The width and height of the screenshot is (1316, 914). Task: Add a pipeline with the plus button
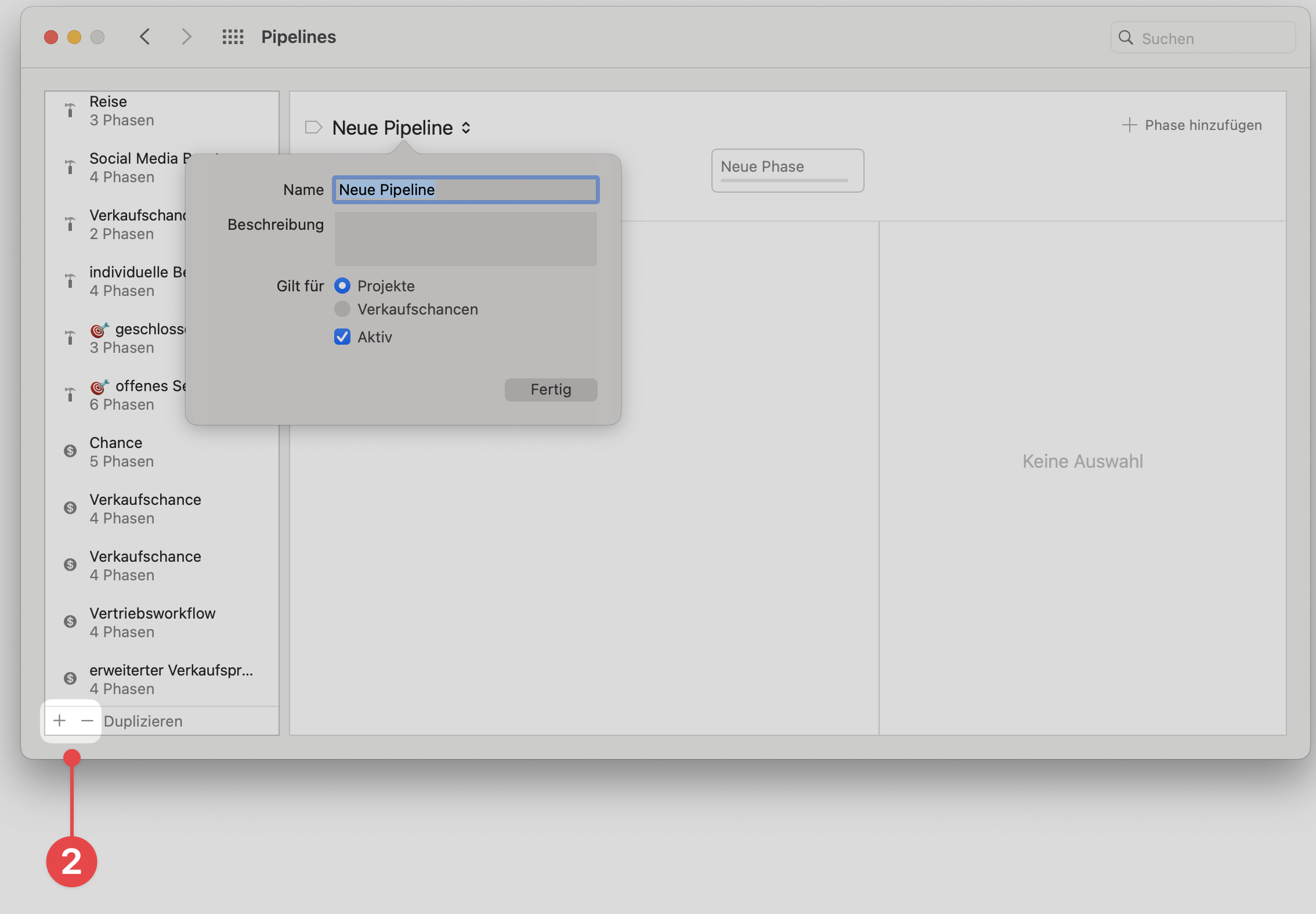click(59, 721)
